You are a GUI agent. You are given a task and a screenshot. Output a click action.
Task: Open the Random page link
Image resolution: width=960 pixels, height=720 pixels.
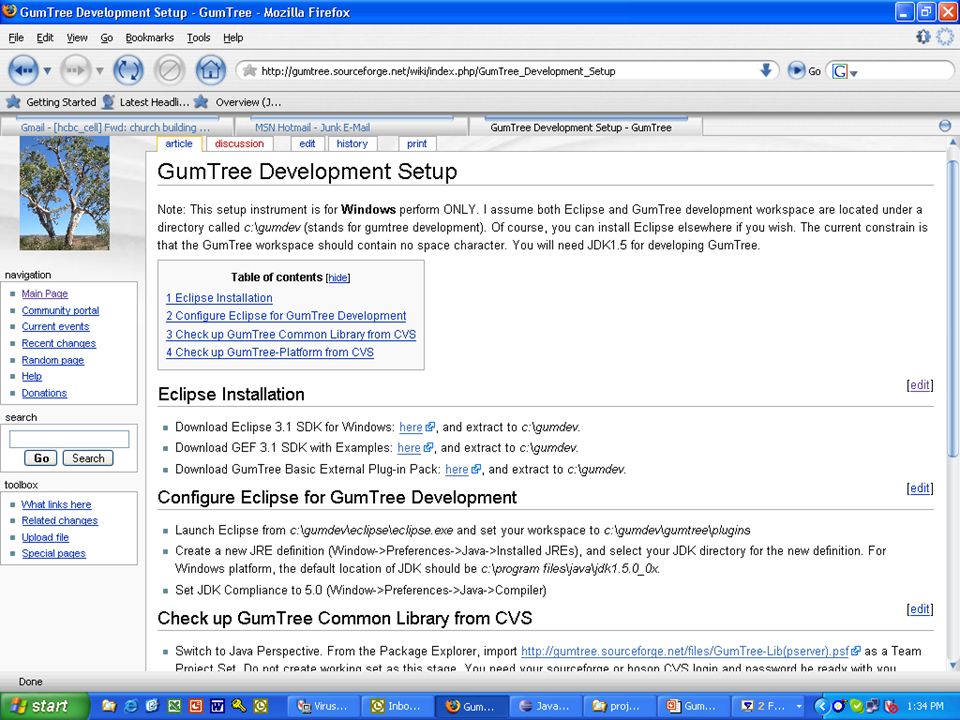pyautogui.click(x=53, y=360)
